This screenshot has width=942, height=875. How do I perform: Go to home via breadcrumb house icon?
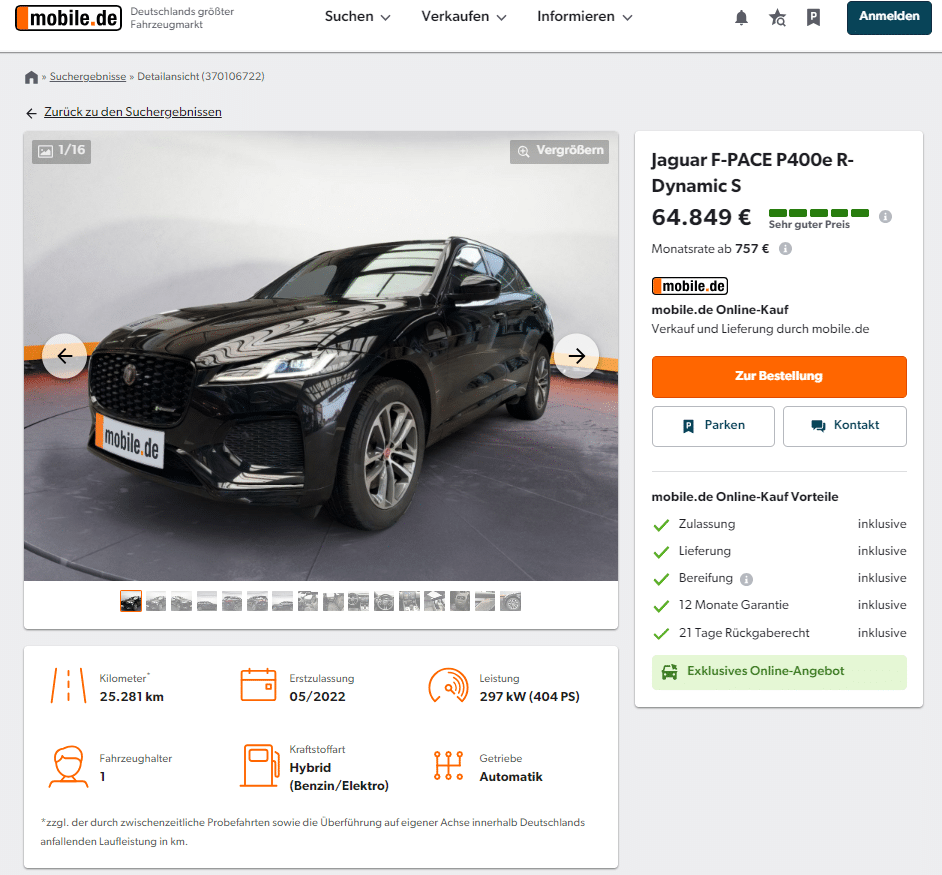point(31,77)
